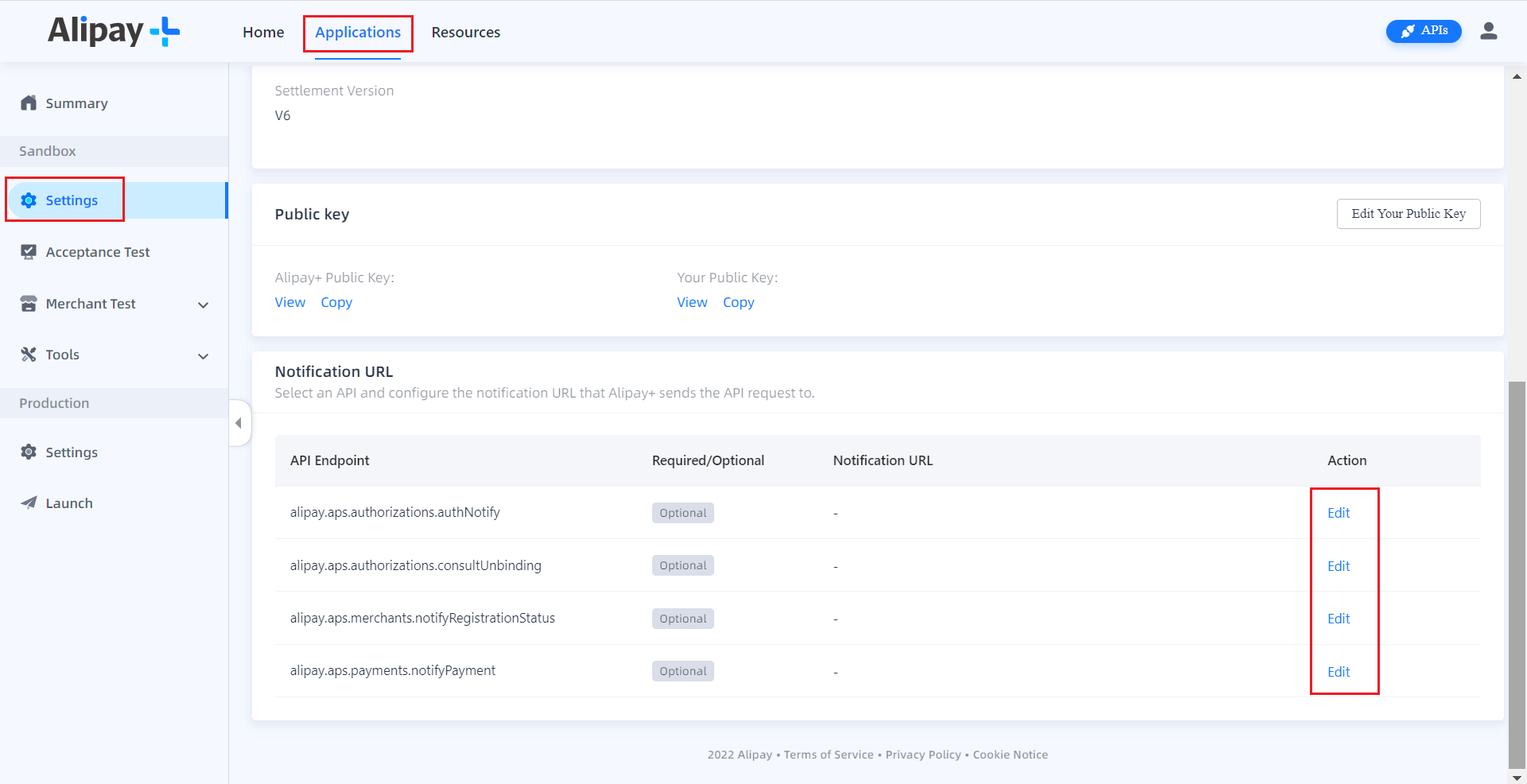Expand the Merchant Test section

pyautogui.click(x=204, y=305)
